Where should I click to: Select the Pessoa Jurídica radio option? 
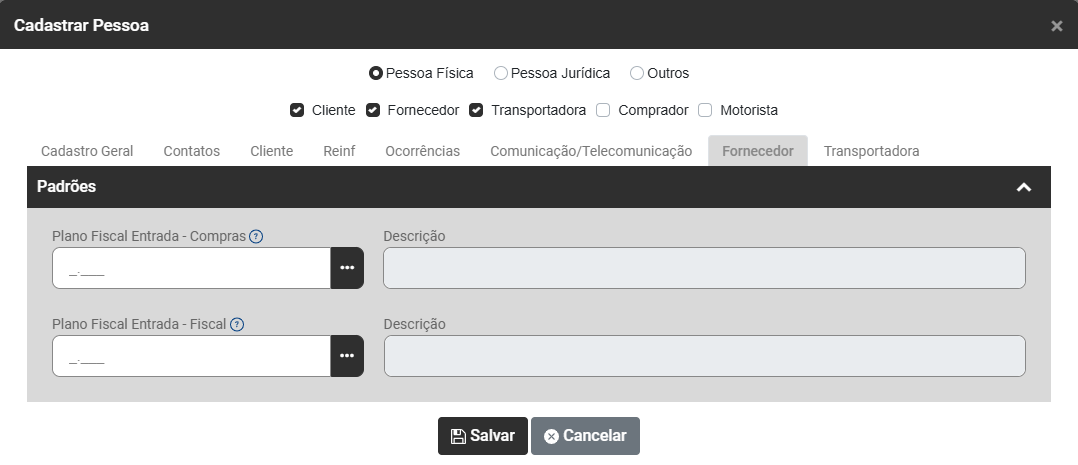501,73
